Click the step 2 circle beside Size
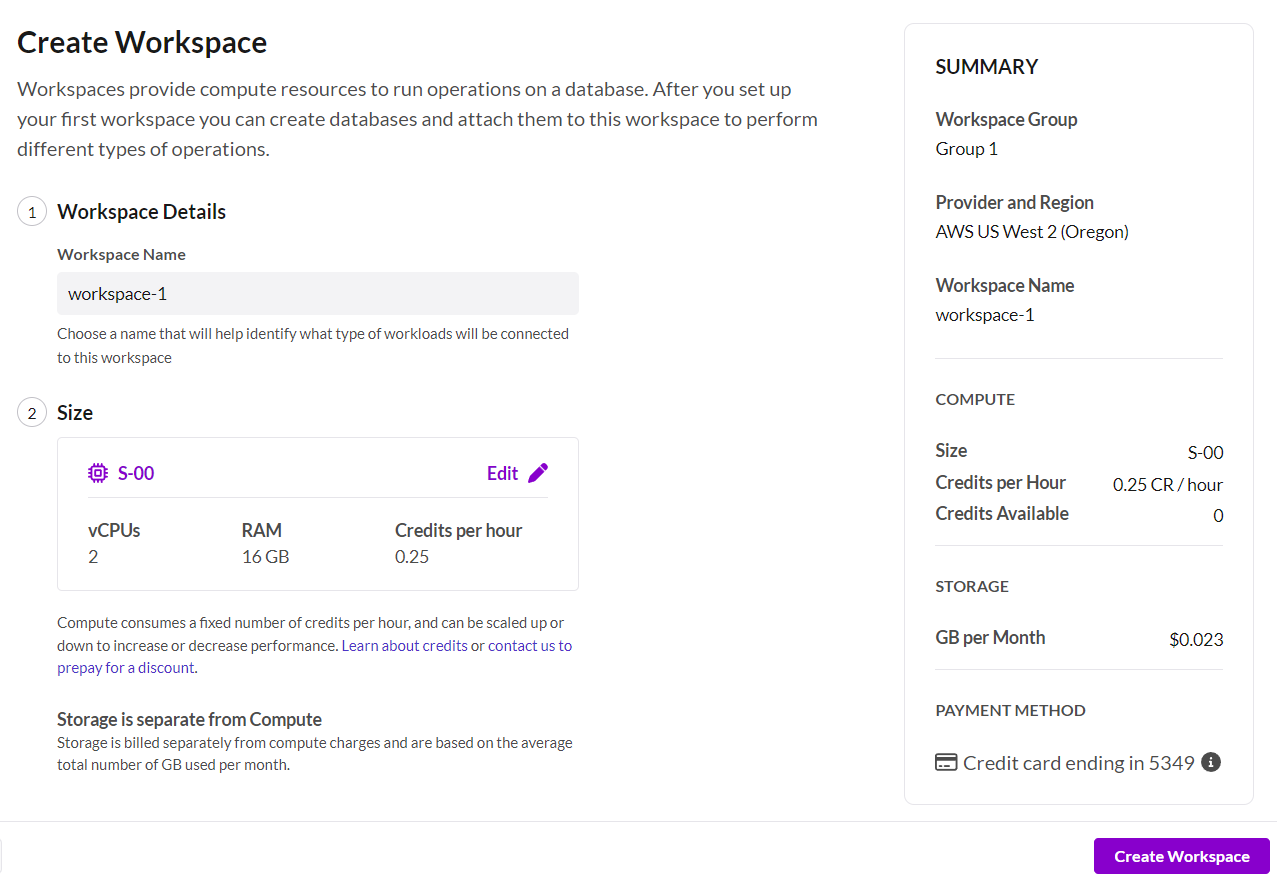Viewport: 1277px width, 880px height. [x=32, y=413]
